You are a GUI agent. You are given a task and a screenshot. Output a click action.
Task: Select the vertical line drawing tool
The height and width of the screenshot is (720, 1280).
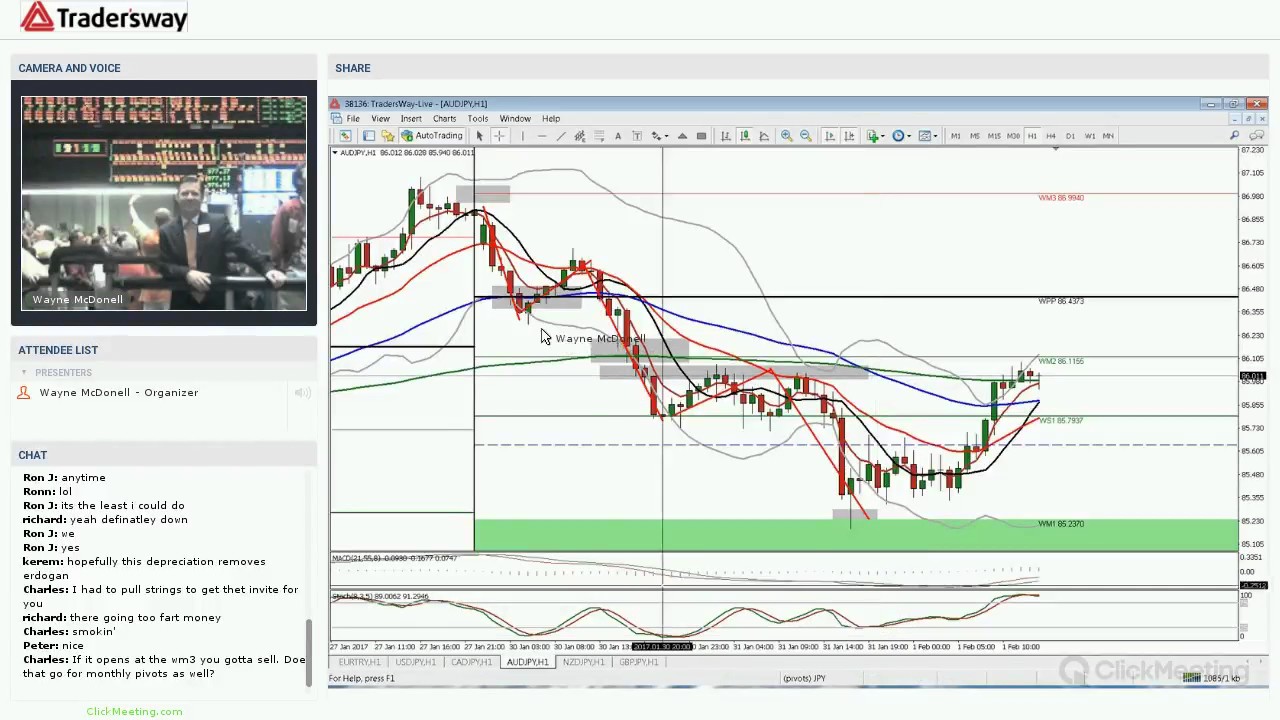[523, 136]
